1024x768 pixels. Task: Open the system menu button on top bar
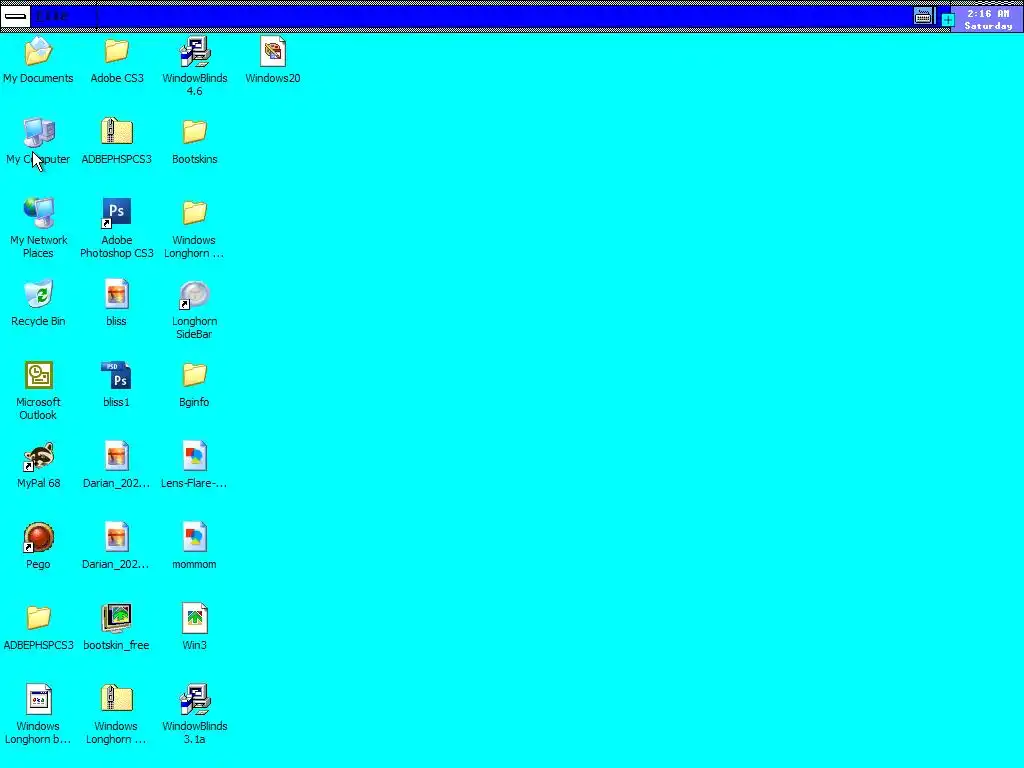[x=15, y=16]
